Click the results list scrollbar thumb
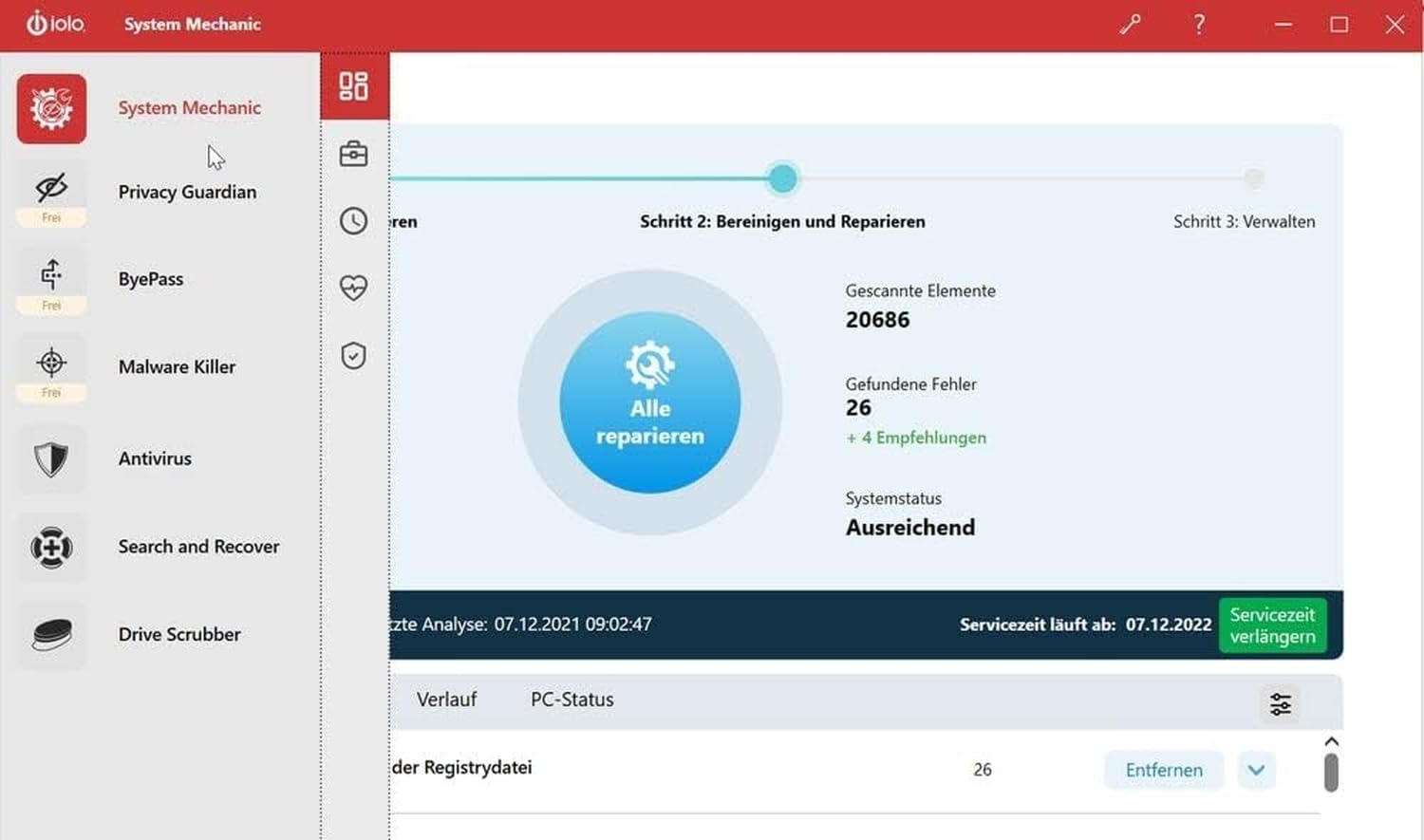1424x840 pixels. 1331,773
